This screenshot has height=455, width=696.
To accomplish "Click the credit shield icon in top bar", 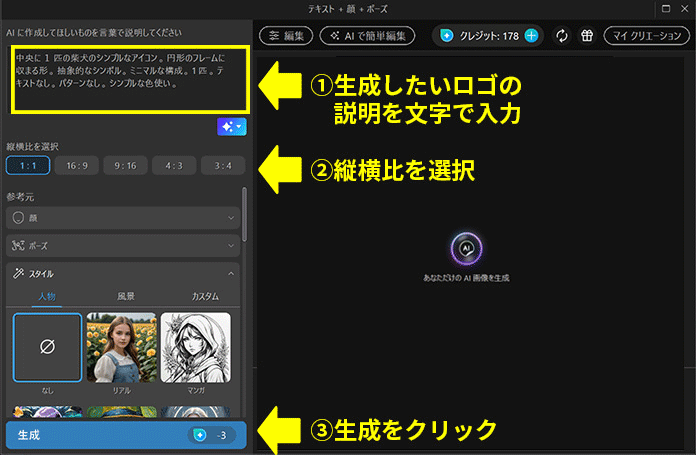I will click(x=447, y=36).
